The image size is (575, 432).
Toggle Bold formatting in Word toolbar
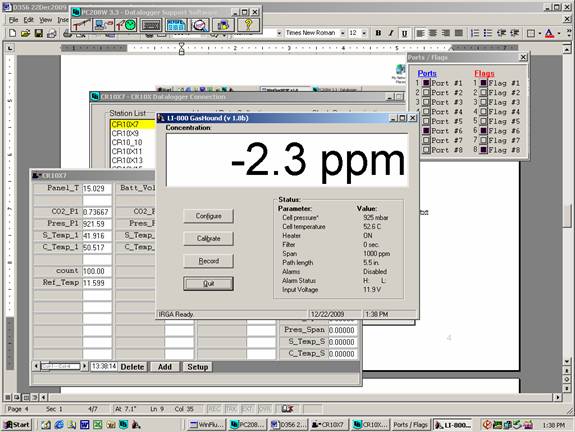pyautogui.click(x=378, y=33)
